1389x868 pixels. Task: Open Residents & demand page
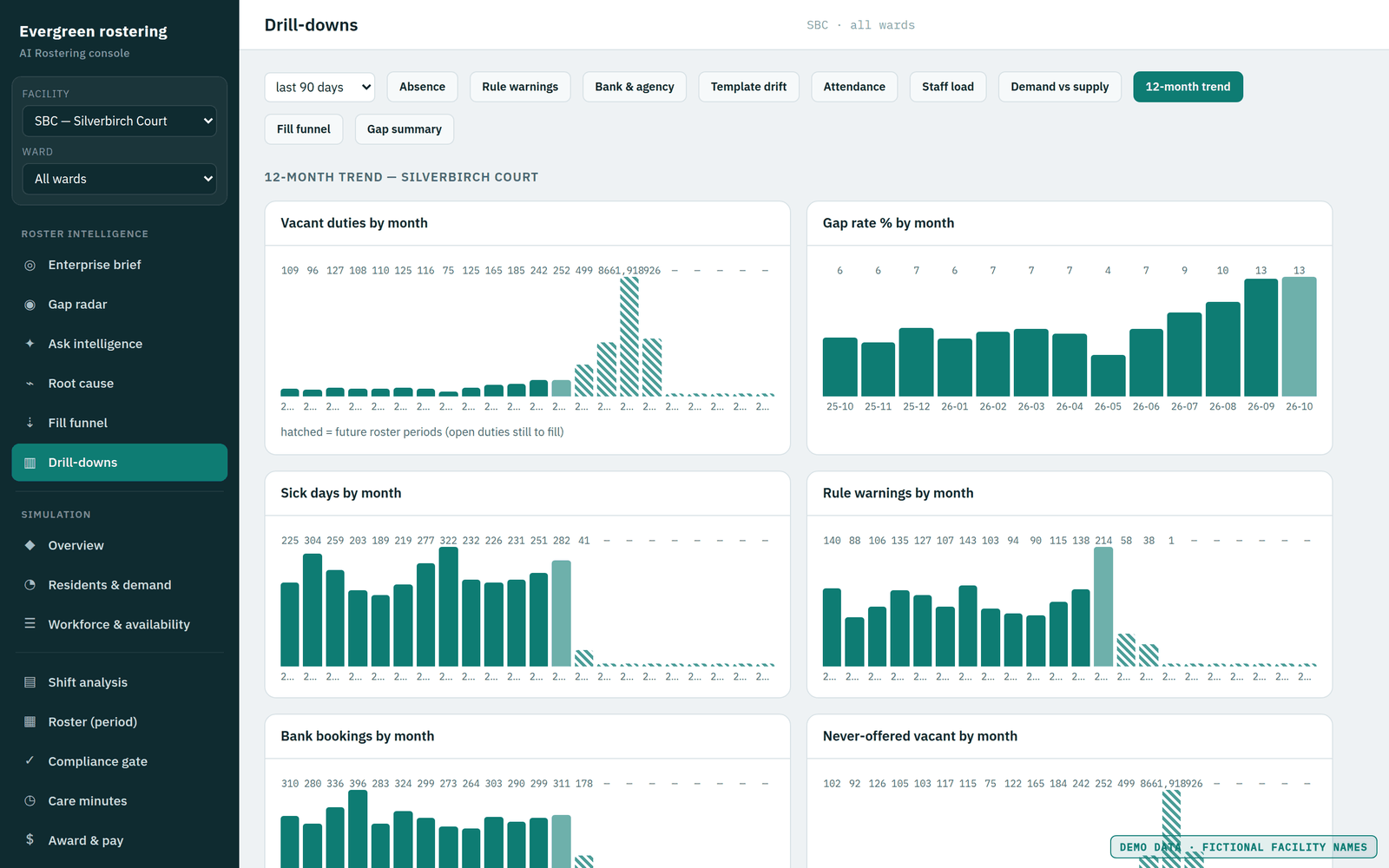[120, 585]
